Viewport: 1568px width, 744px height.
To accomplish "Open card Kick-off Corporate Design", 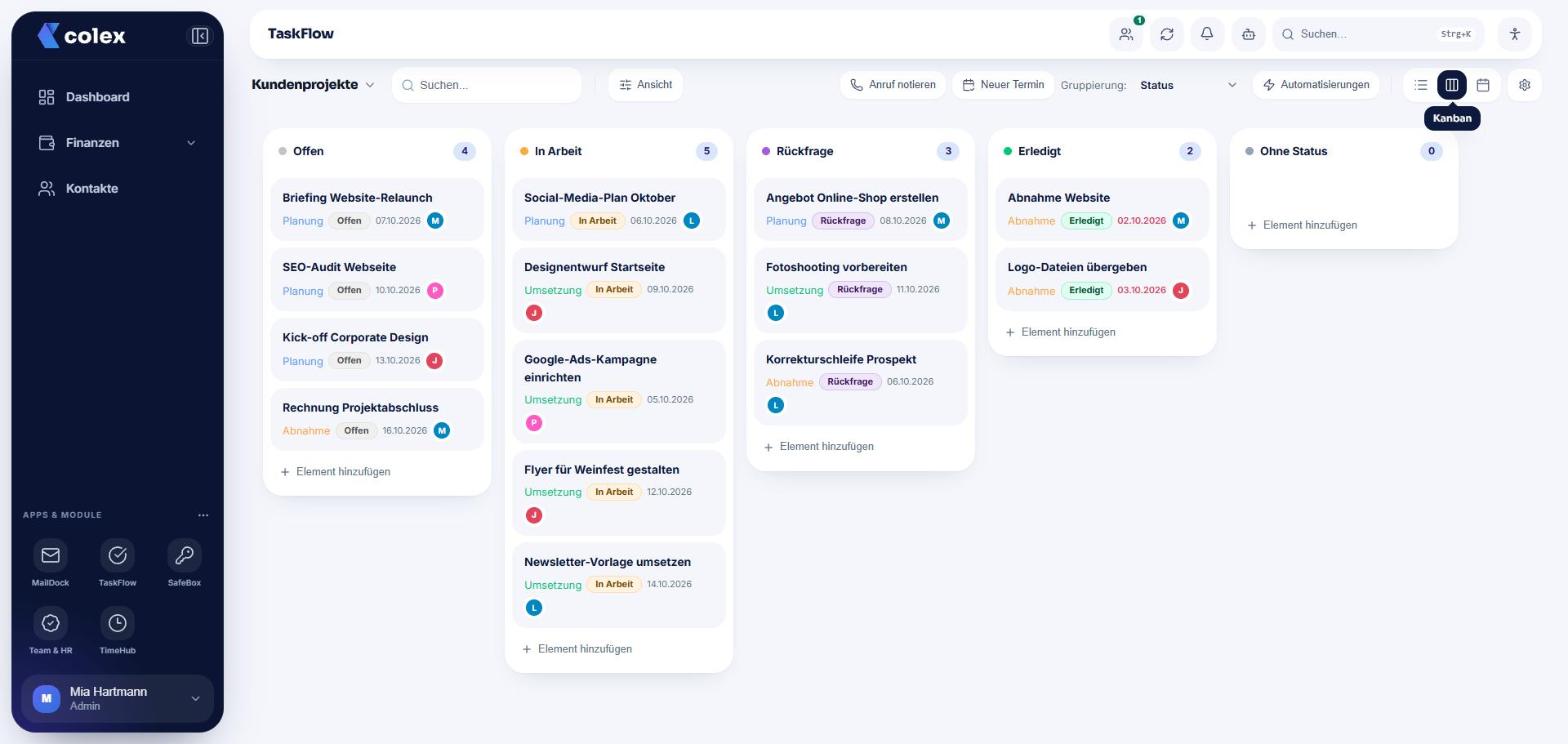I will (x=377, y=349).
